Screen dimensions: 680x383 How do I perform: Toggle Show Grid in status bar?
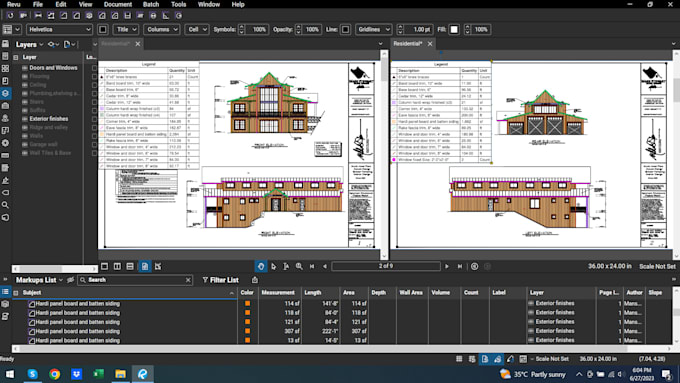pos(459,359)
